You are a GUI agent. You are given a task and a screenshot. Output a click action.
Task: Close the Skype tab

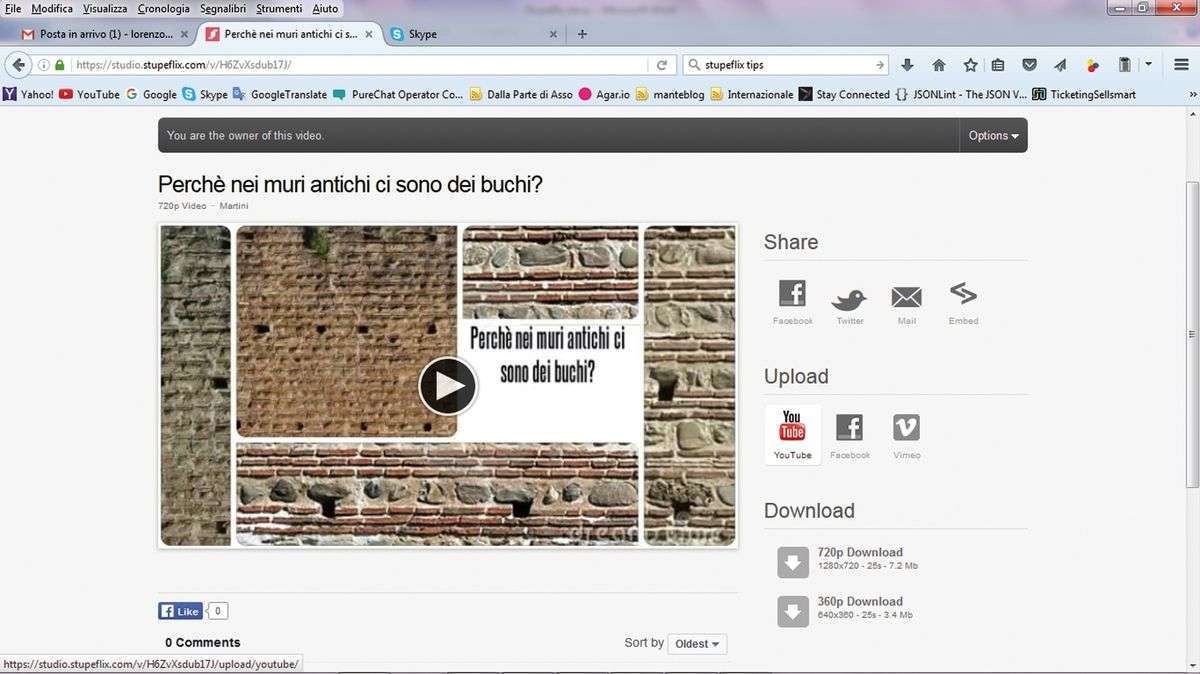pyautogui.click(x=551, y=34)
